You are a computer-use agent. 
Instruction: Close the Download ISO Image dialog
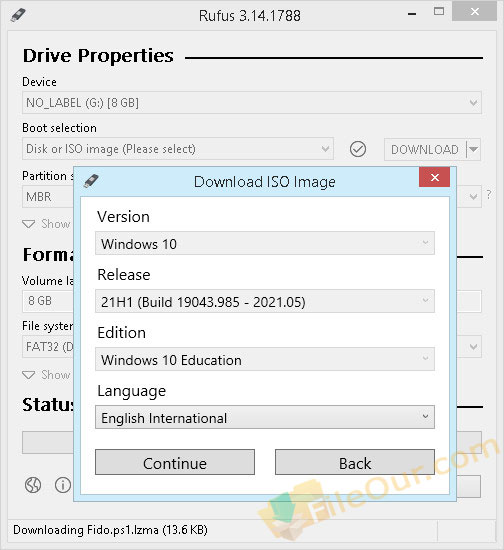(435, 177)
